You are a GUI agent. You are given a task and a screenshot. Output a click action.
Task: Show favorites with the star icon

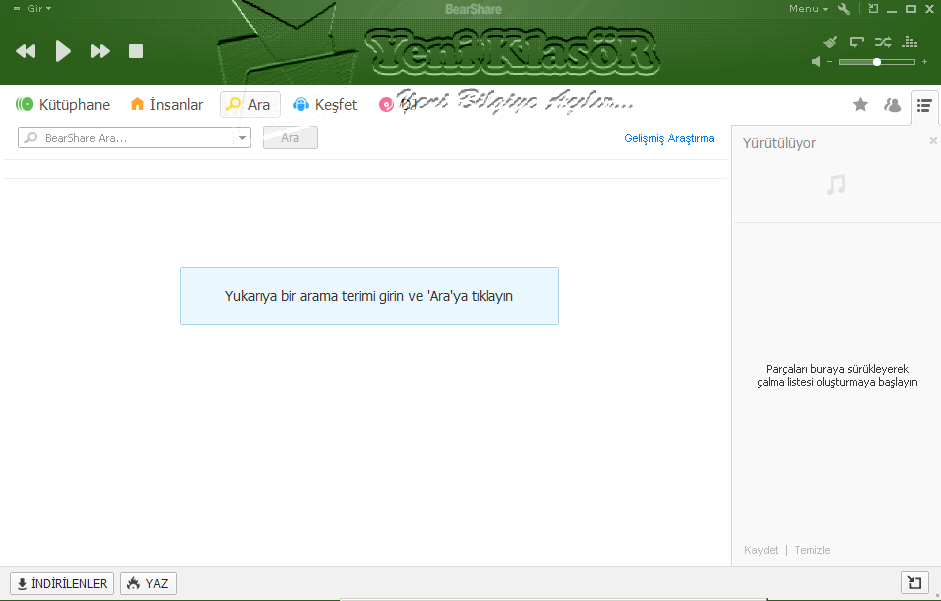click(860, 105)
